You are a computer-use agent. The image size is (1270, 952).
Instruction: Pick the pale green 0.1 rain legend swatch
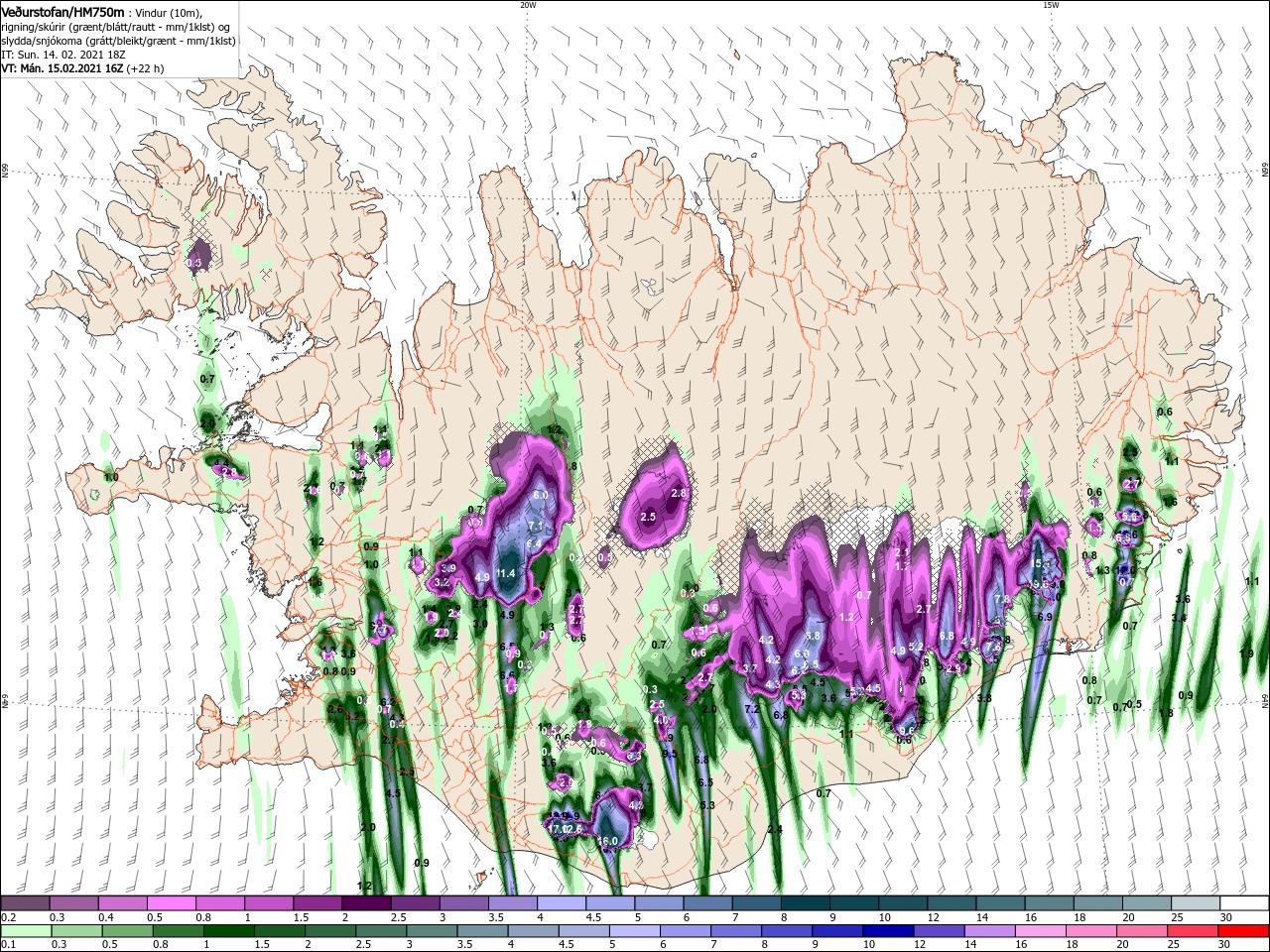point(25,931)
